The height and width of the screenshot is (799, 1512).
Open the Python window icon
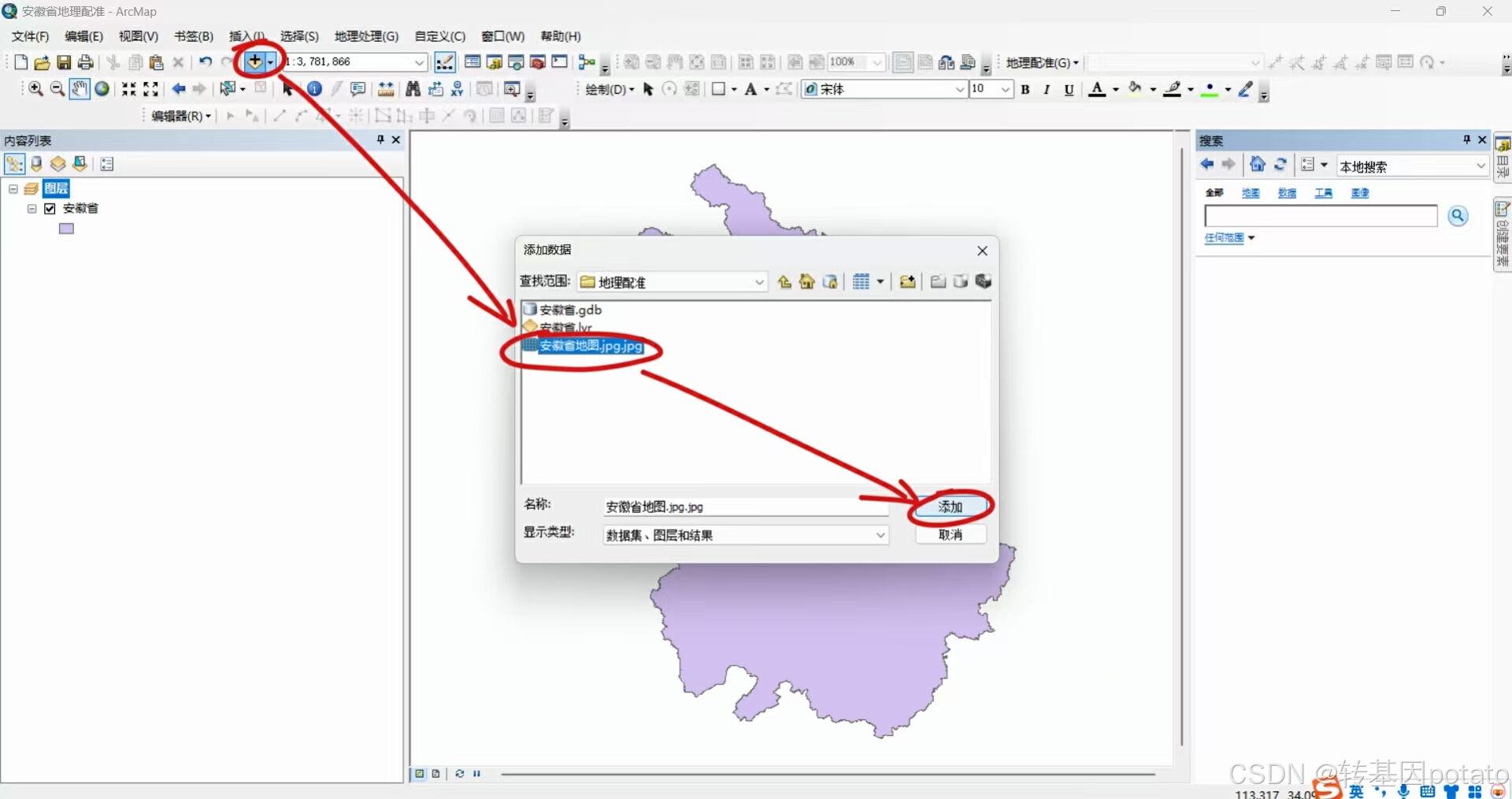click(559, 62)
